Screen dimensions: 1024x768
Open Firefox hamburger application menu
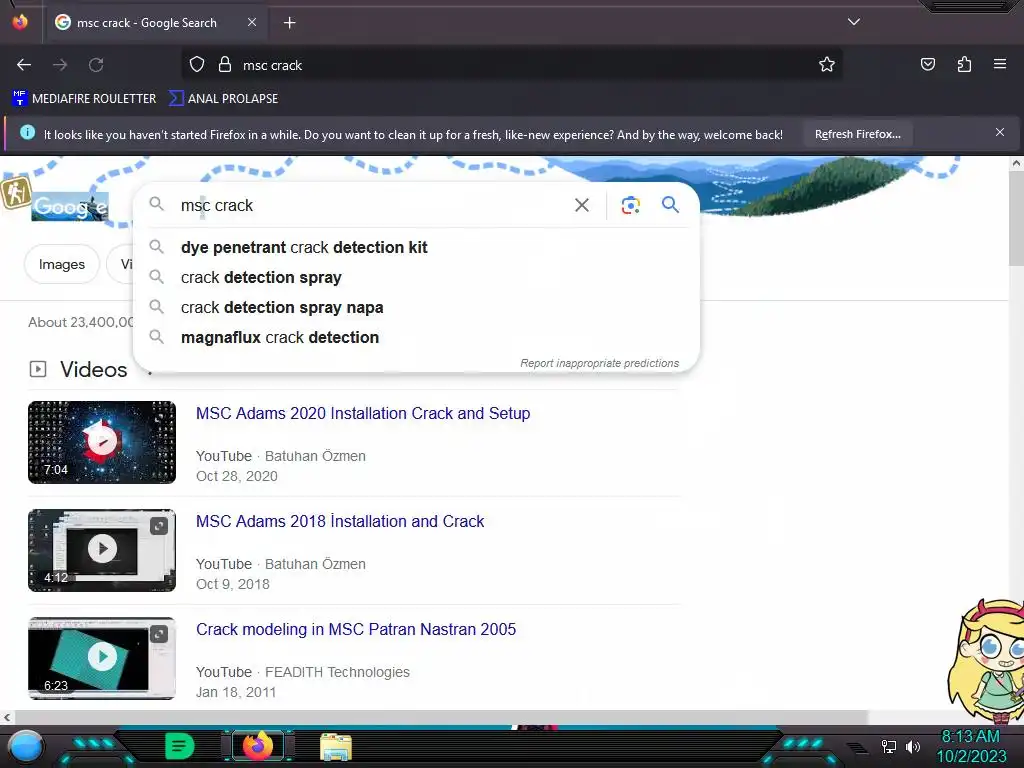pos(1000,64)
